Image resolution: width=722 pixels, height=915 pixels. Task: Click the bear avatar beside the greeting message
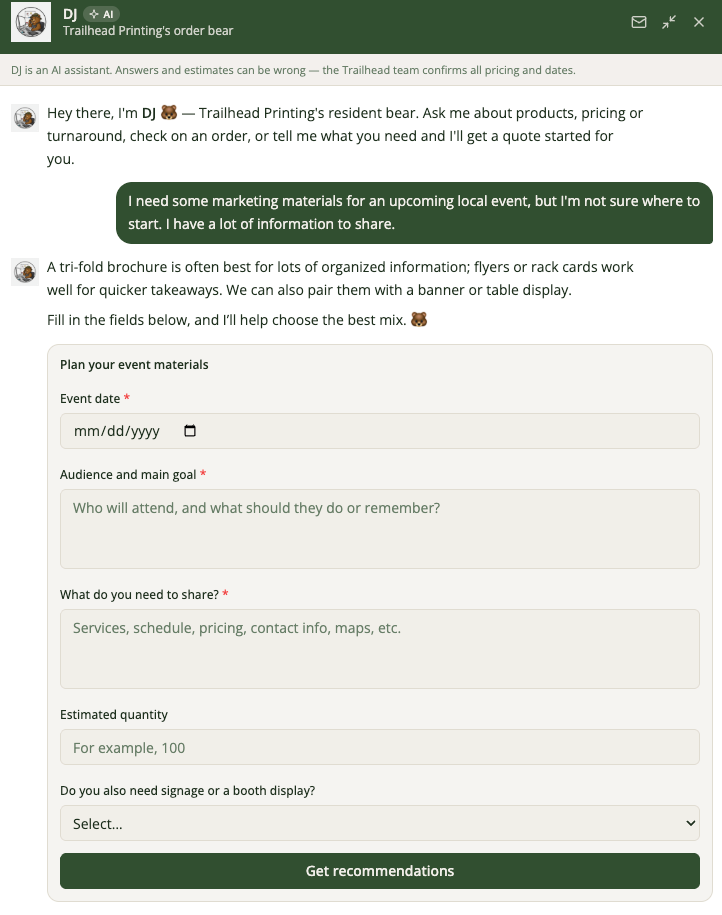point(25,118)
